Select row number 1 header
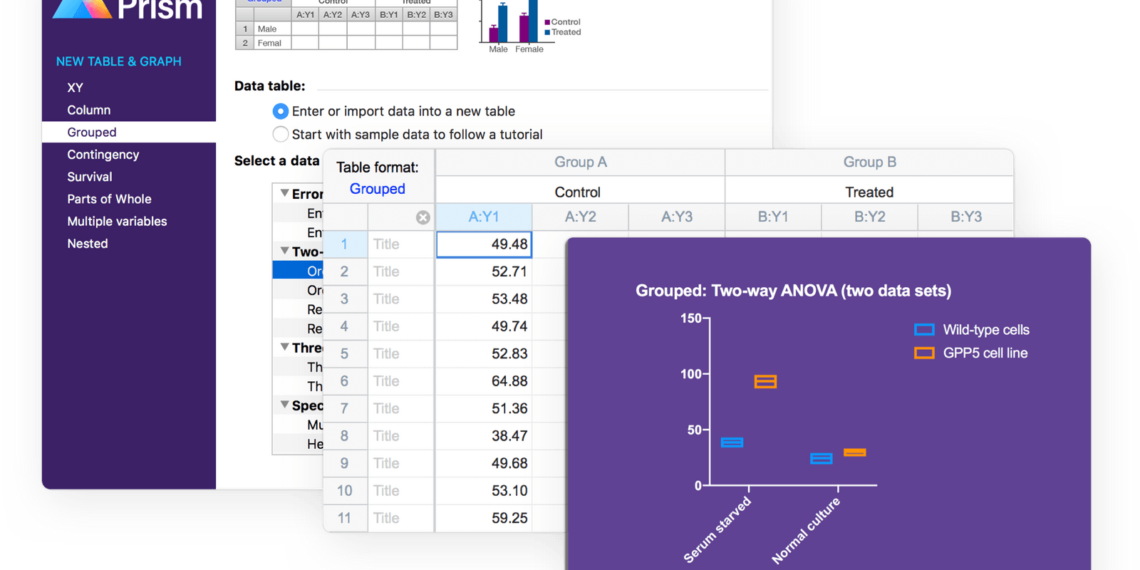The image size is (1140, 570). tap(345, 244)
